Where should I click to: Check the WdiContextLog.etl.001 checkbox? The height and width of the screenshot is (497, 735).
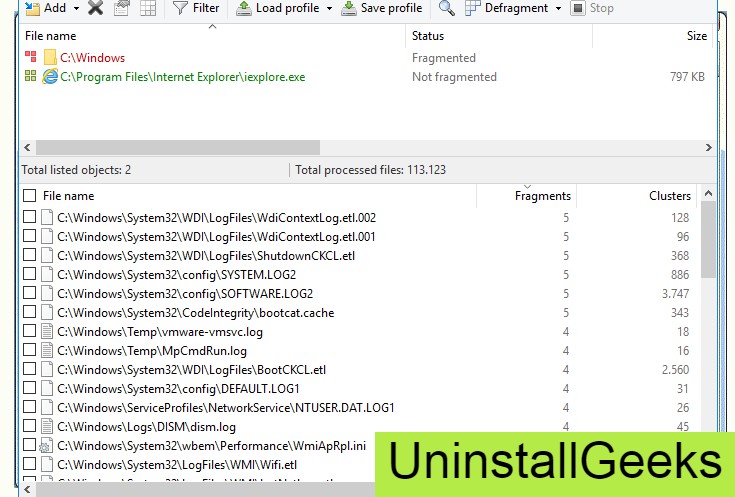coord(30,236)
